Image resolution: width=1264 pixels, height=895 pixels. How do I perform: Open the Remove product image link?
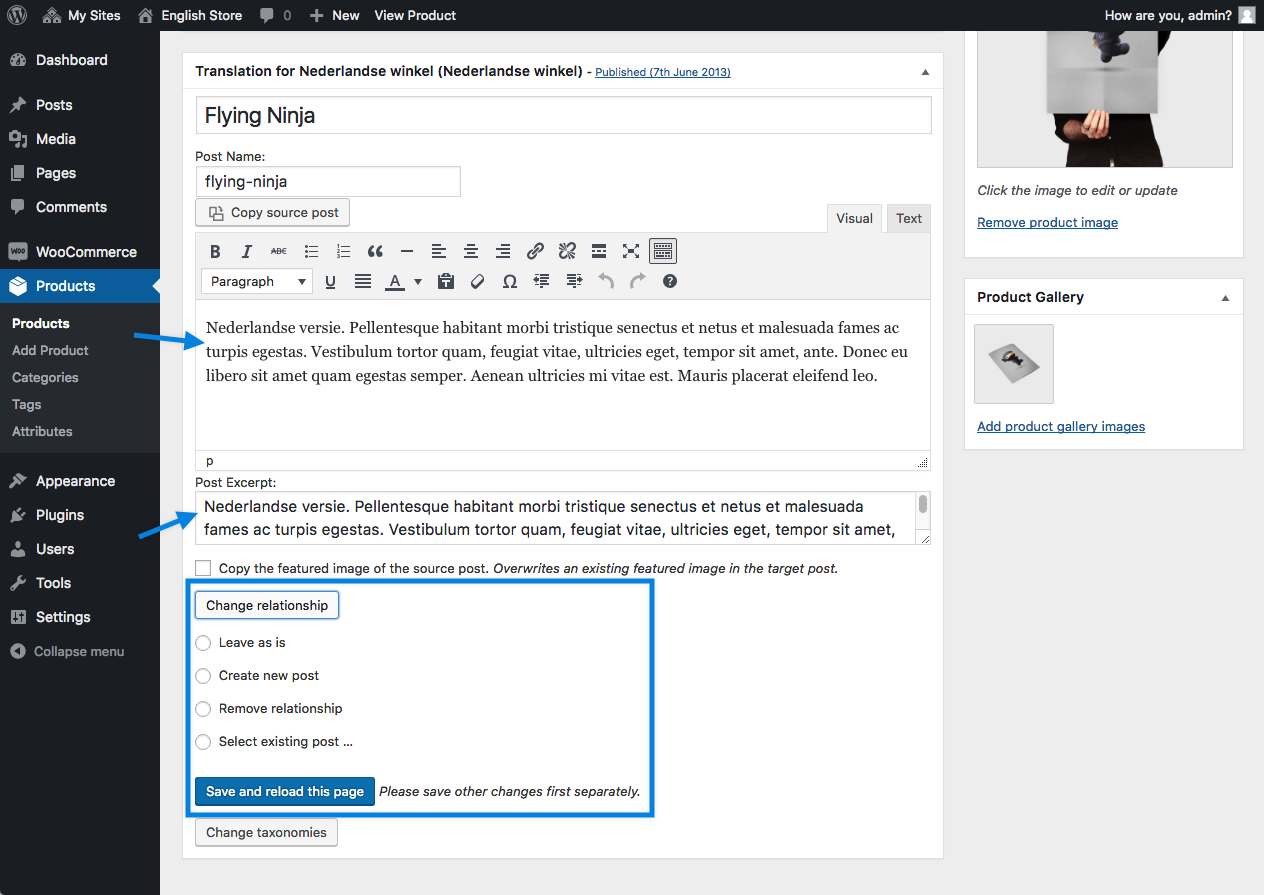1047,222
